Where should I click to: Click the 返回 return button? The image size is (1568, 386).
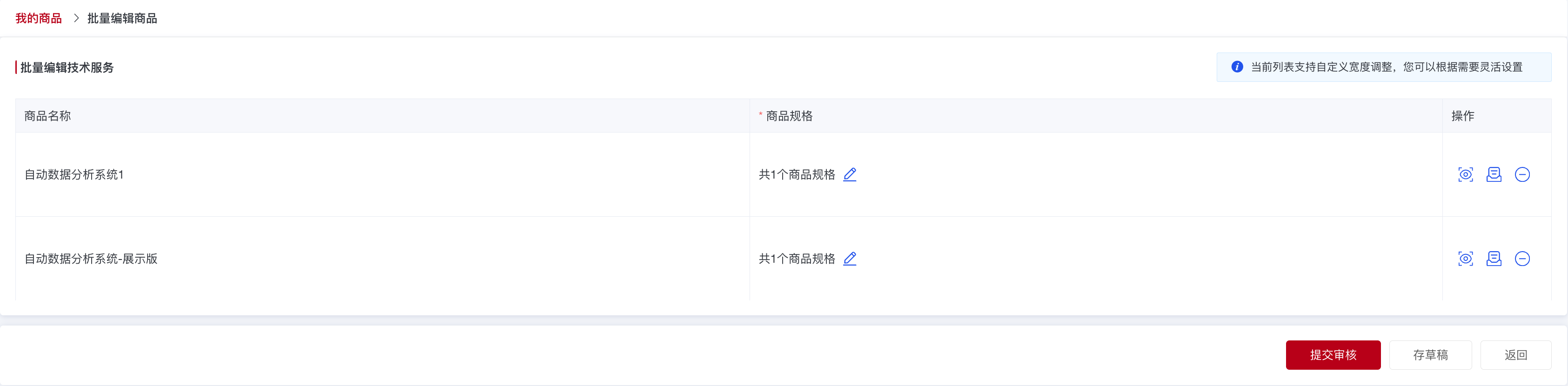(x=1515, y=355)
